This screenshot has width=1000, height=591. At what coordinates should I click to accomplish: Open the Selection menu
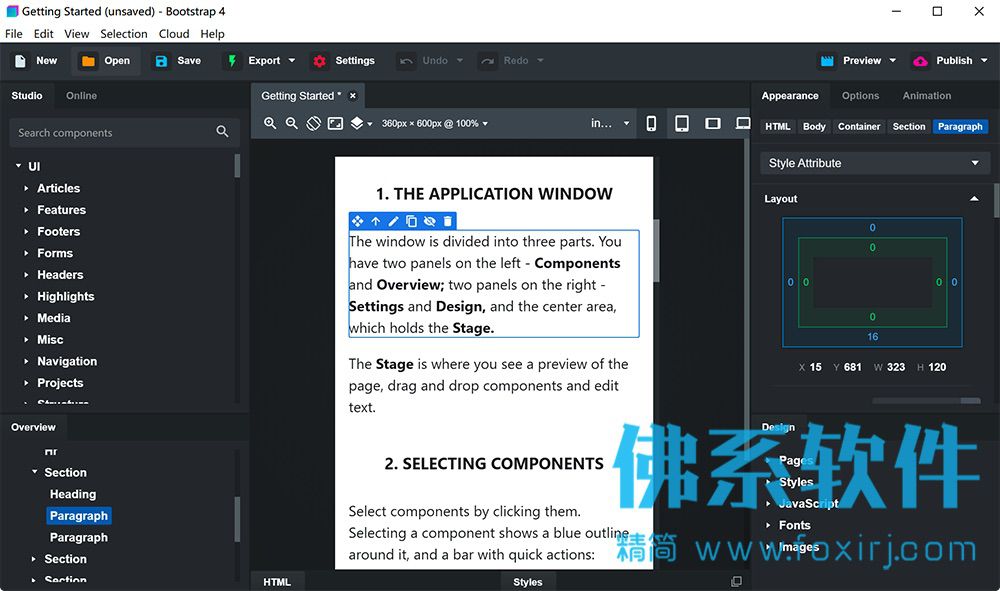point(124,34)
